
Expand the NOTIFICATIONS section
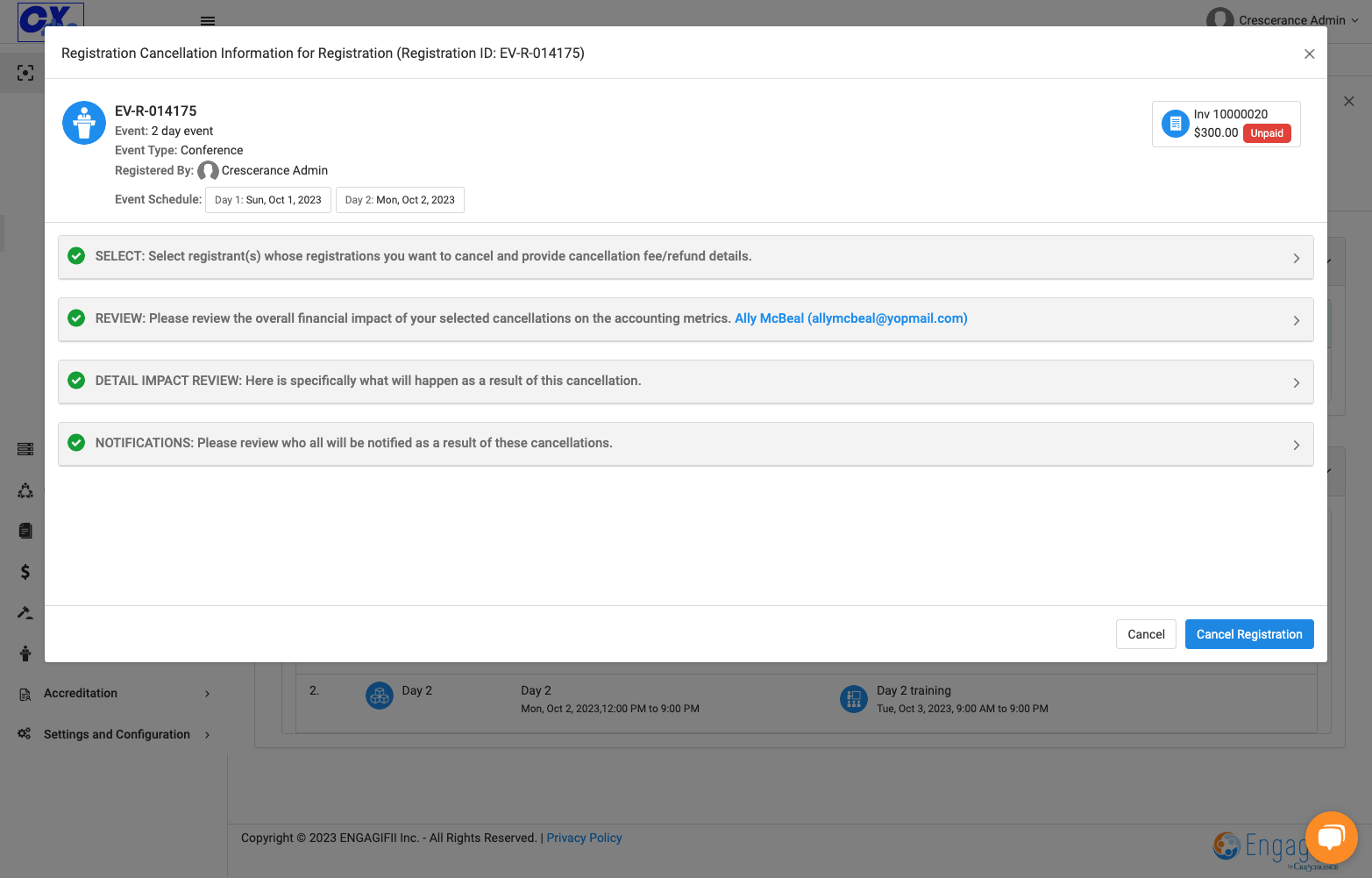686,444
